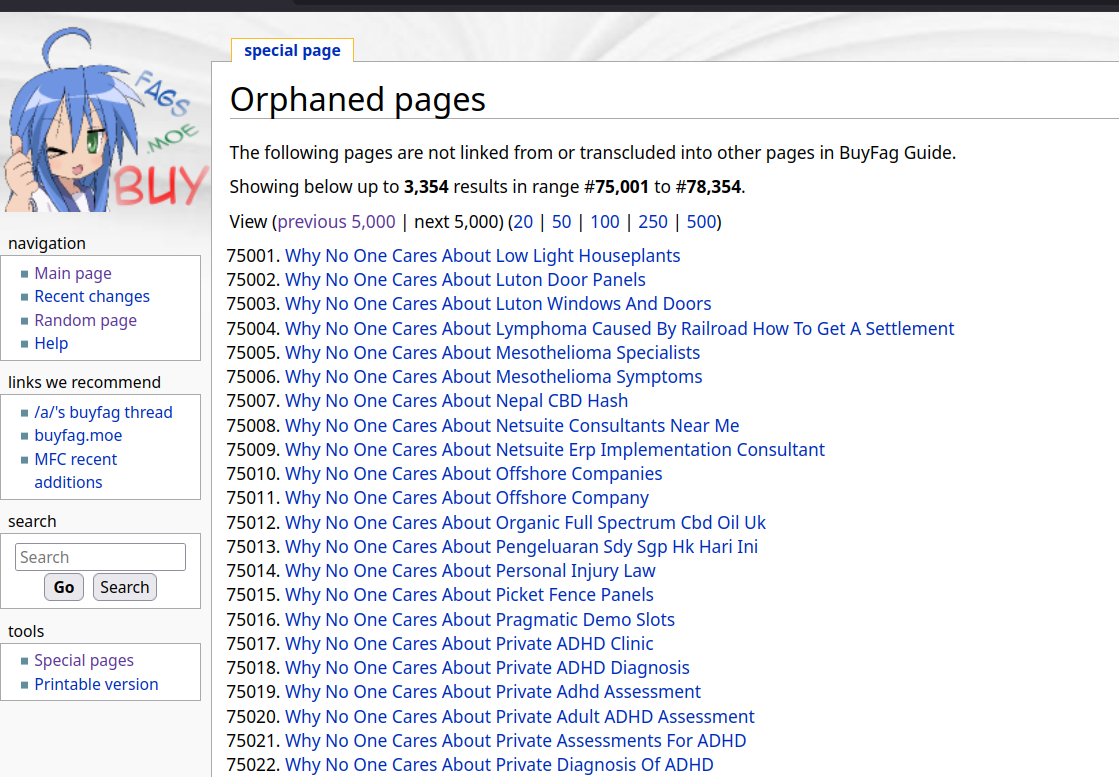Show 50 results per page
1119x777 pixels.
[562, 222]
